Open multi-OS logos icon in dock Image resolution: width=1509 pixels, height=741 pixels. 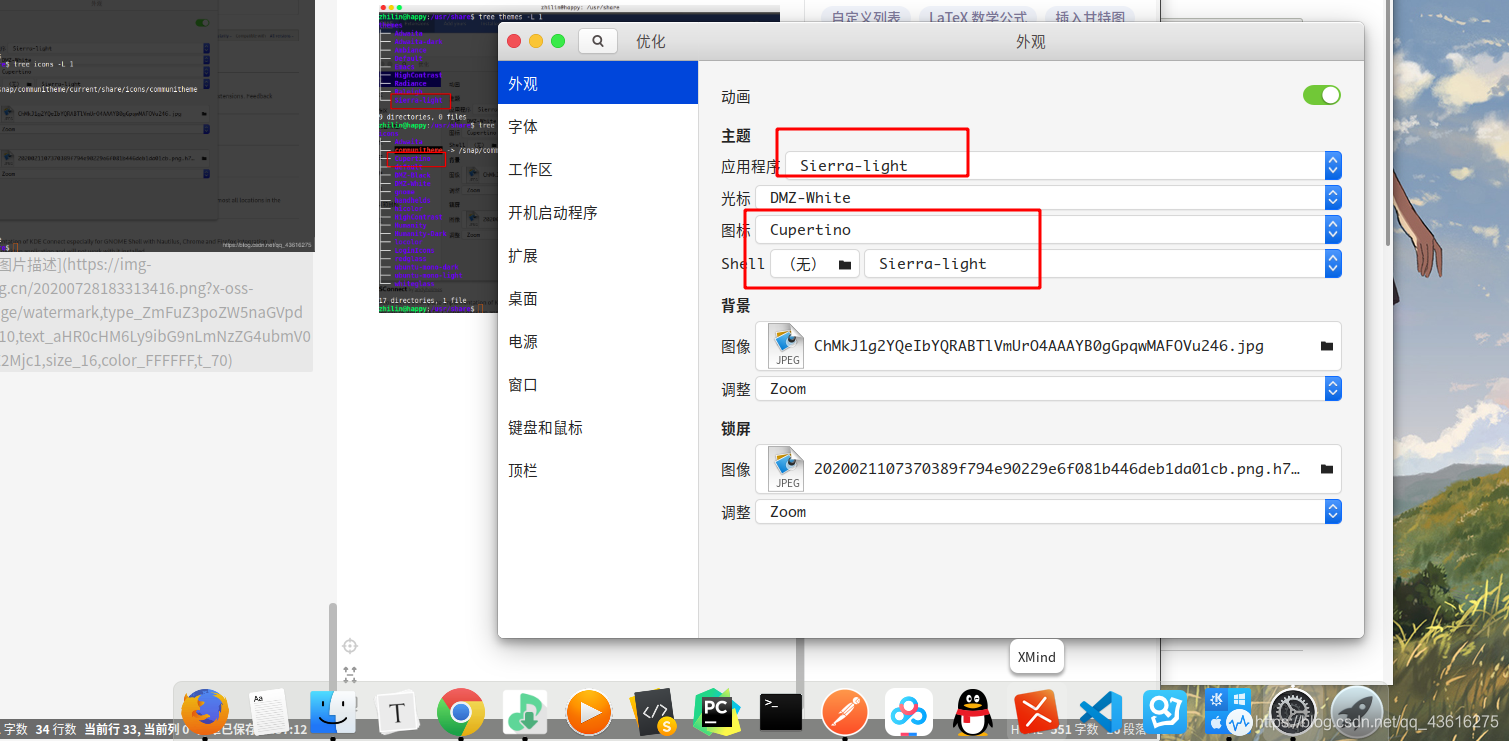click(1229, 711)
